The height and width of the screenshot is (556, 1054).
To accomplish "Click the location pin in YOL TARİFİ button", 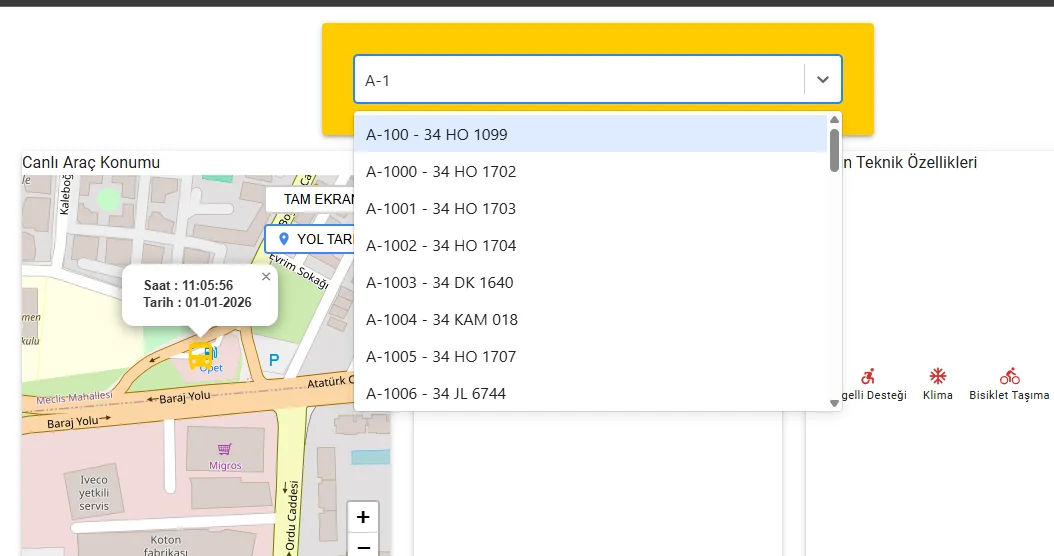I will click(x=283, y=239).
